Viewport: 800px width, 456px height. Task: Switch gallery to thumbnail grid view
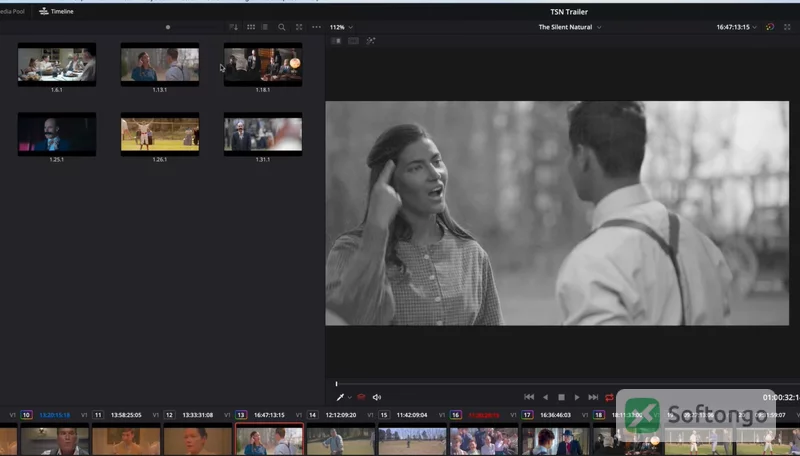tap(251, 27)
